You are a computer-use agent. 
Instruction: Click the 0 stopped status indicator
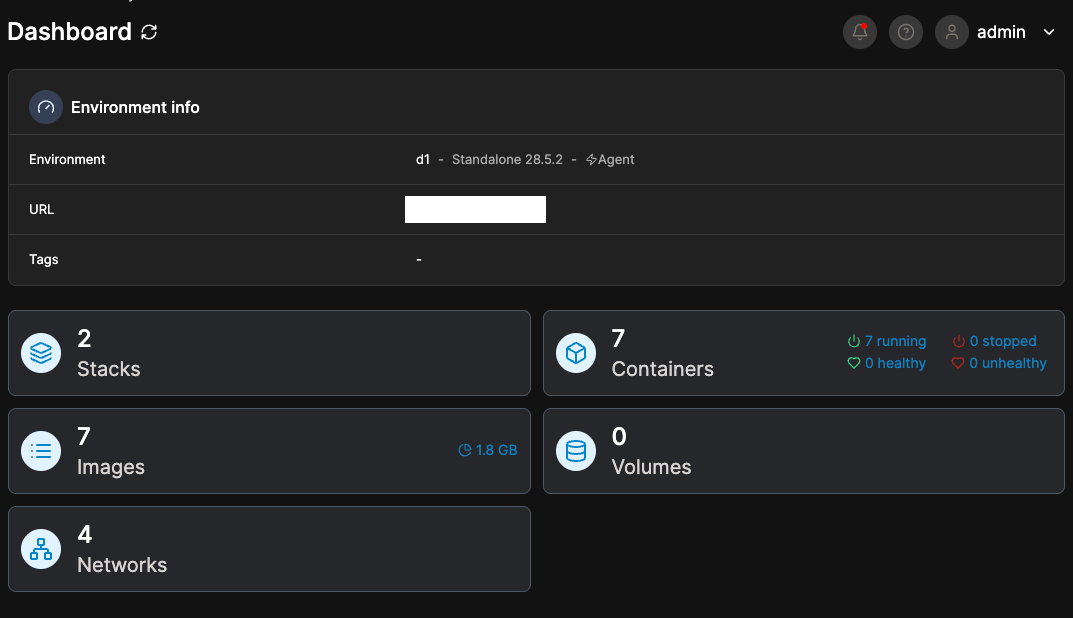coord(994,341)
